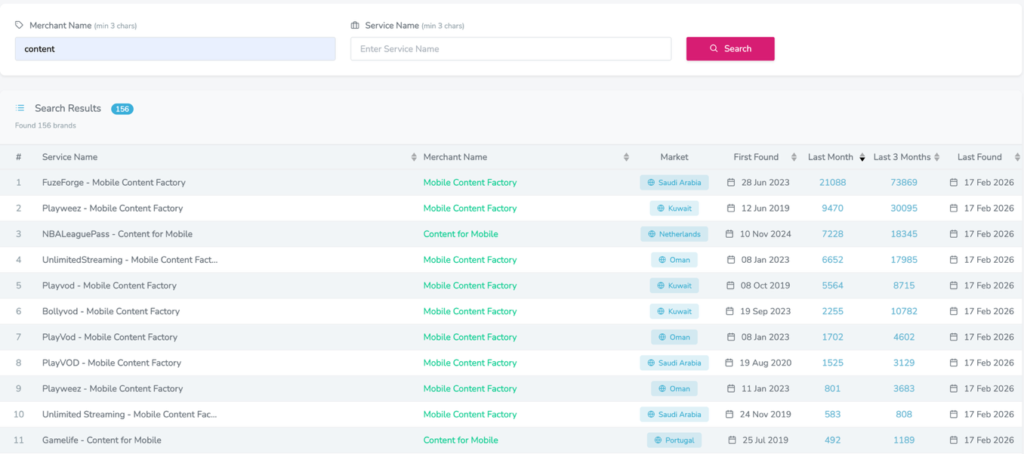Click the Enter Service Name input field
The width and height of the screenshot is (1024, 454).
click(510, 49)
